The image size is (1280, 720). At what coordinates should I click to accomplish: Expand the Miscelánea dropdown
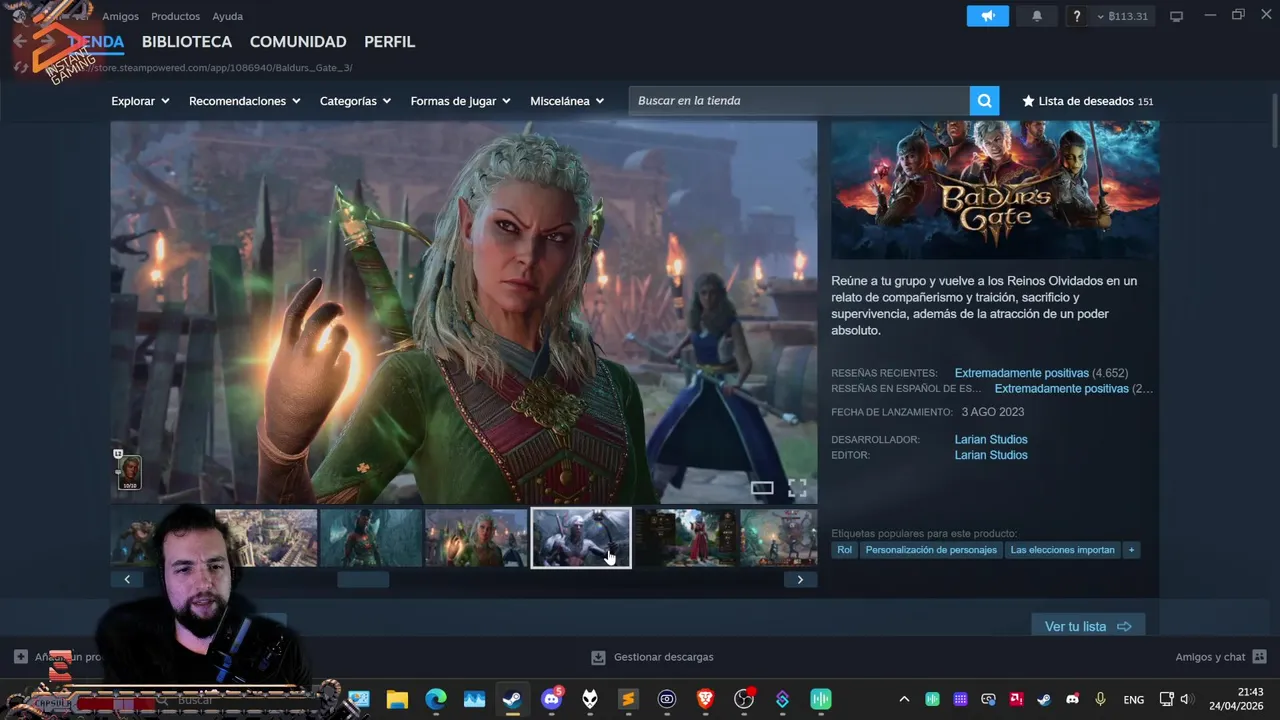[567, 101]
